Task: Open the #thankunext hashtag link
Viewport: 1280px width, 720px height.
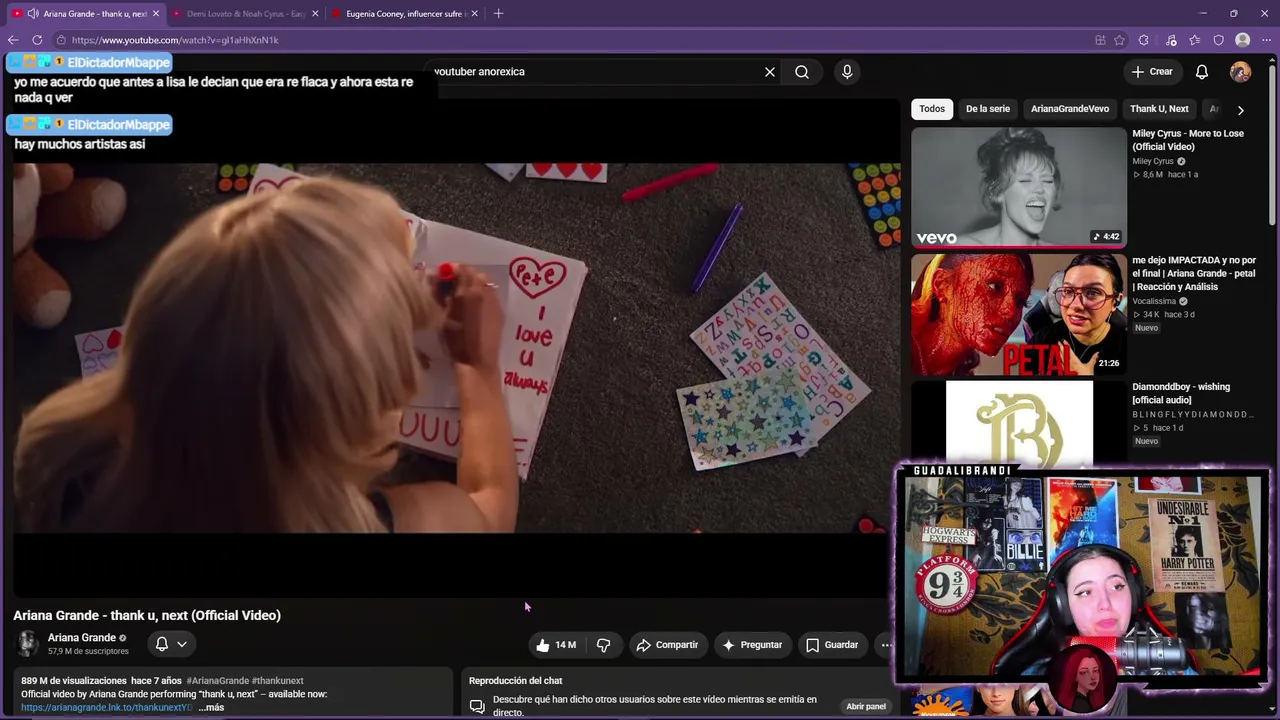Action: click(x=278, y=681)
